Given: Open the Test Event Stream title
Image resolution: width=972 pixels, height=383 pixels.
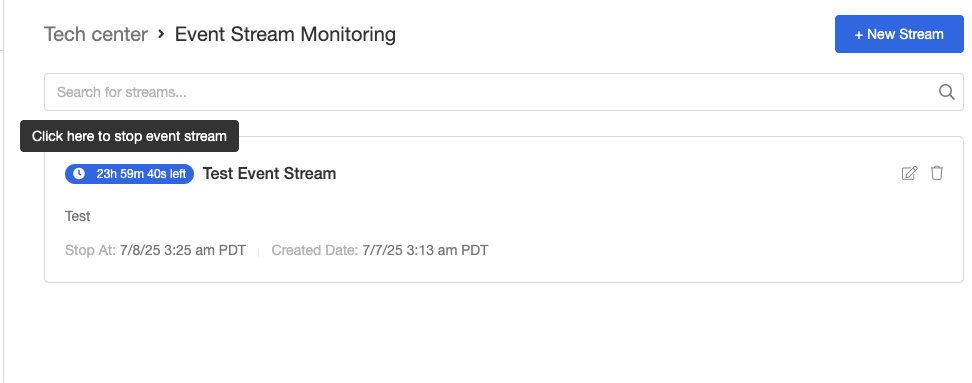Looking at the screenshot, I should pyautogui.click(x=269, y=174).
